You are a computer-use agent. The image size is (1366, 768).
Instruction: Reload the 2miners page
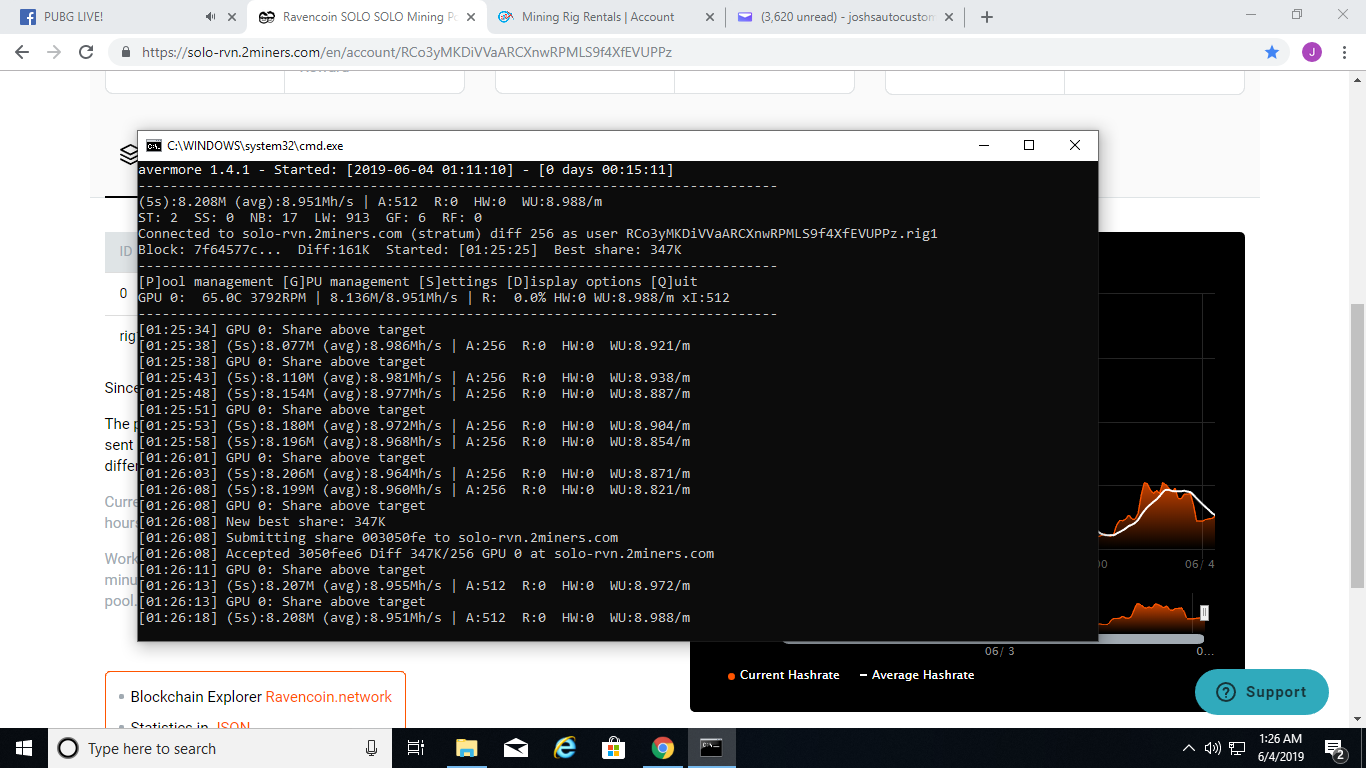(86, 52)
